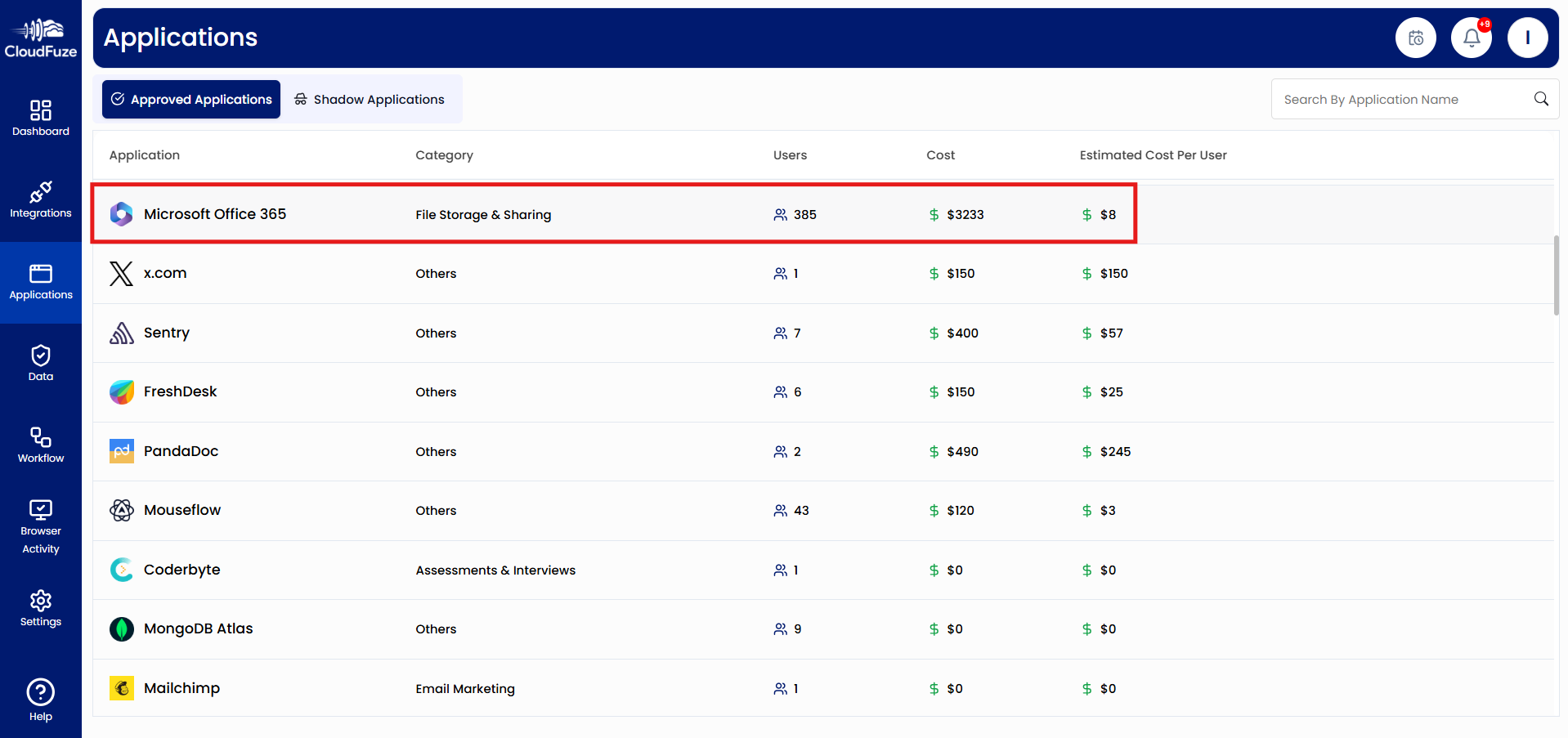Open Settings from the sidebar
1568x738 pixels.
[40, 608]
